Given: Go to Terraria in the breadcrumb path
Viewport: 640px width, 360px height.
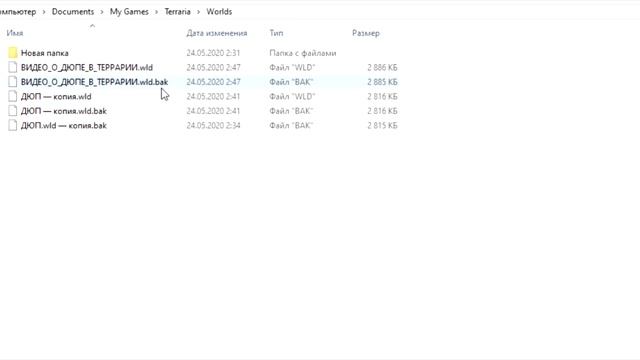Looking at the screenshot, I should pos(178,11).
